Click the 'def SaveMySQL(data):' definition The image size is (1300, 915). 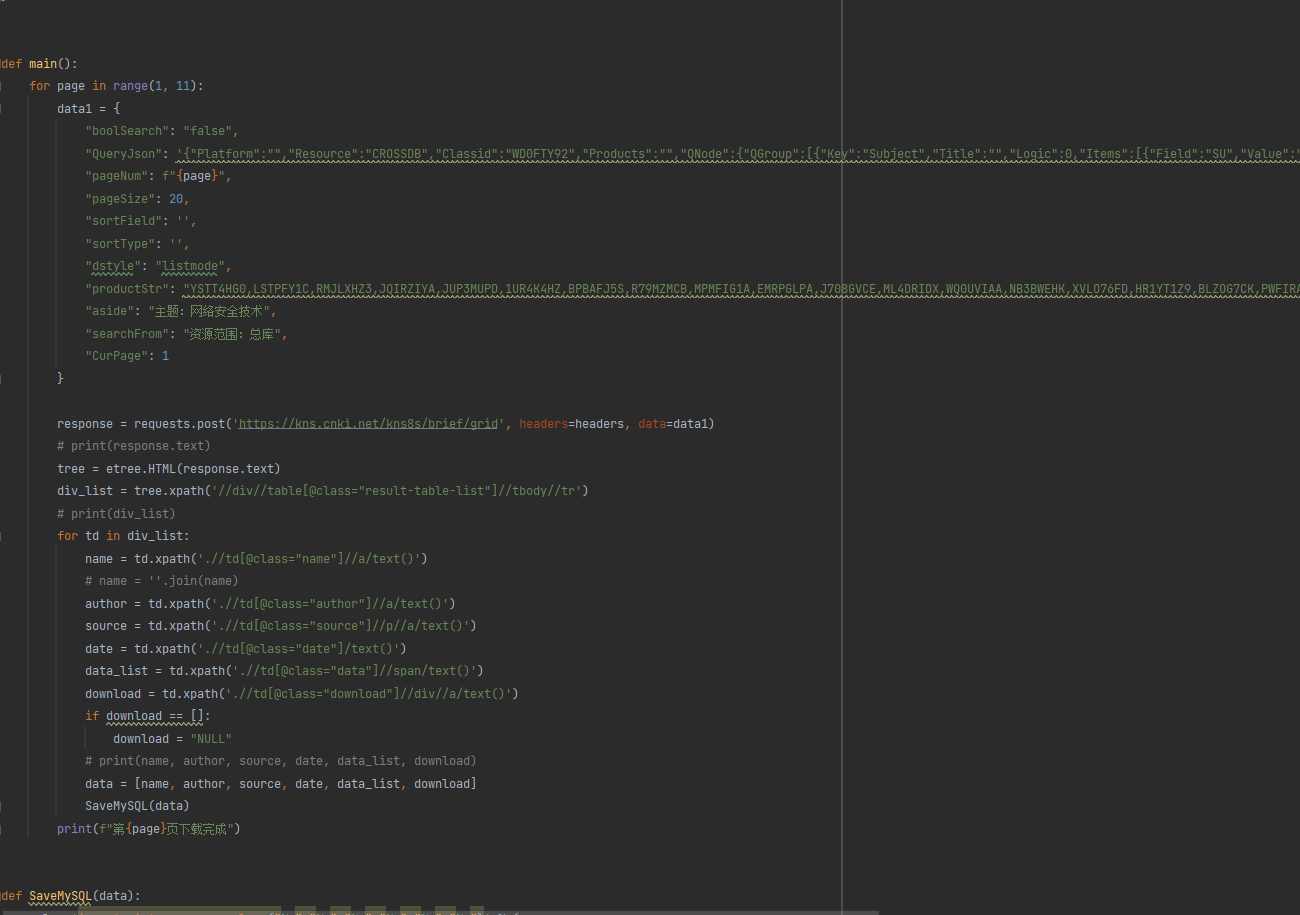(x=70, y=896)
